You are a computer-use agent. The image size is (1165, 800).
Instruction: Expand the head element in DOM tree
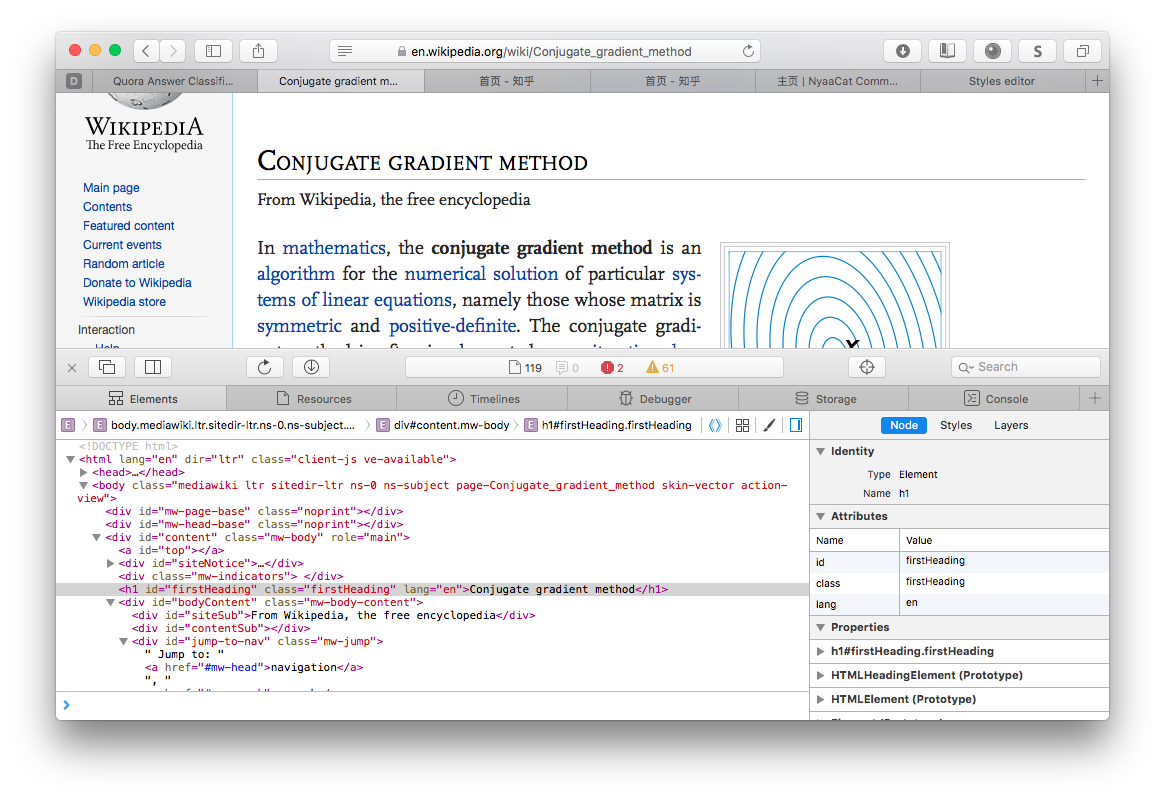pyautogui.click(x=84, y=472)
